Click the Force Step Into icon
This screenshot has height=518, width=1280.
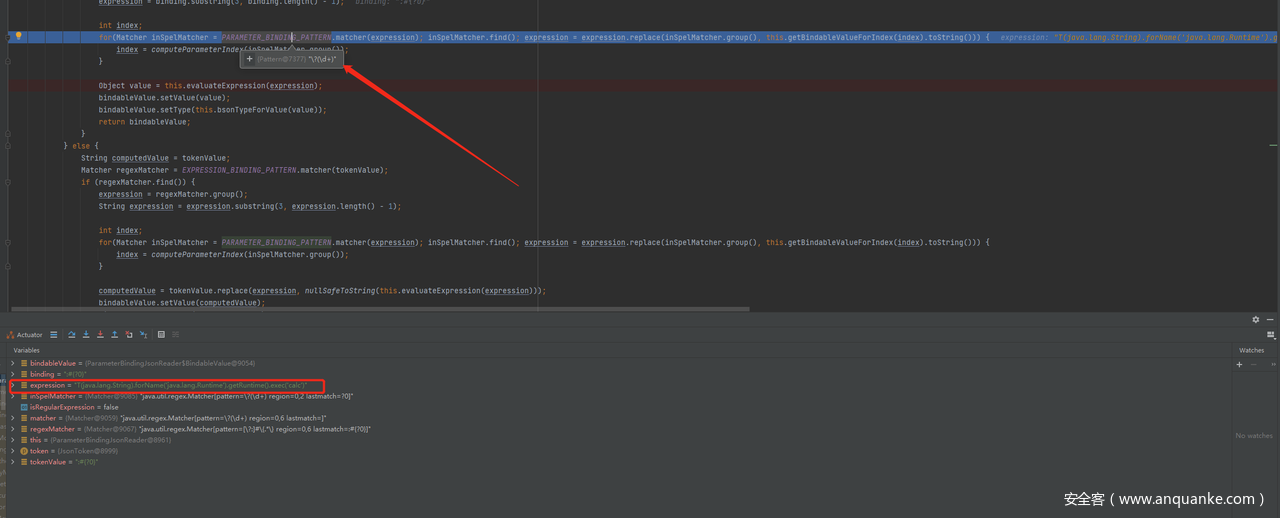(x=100, y=335)
